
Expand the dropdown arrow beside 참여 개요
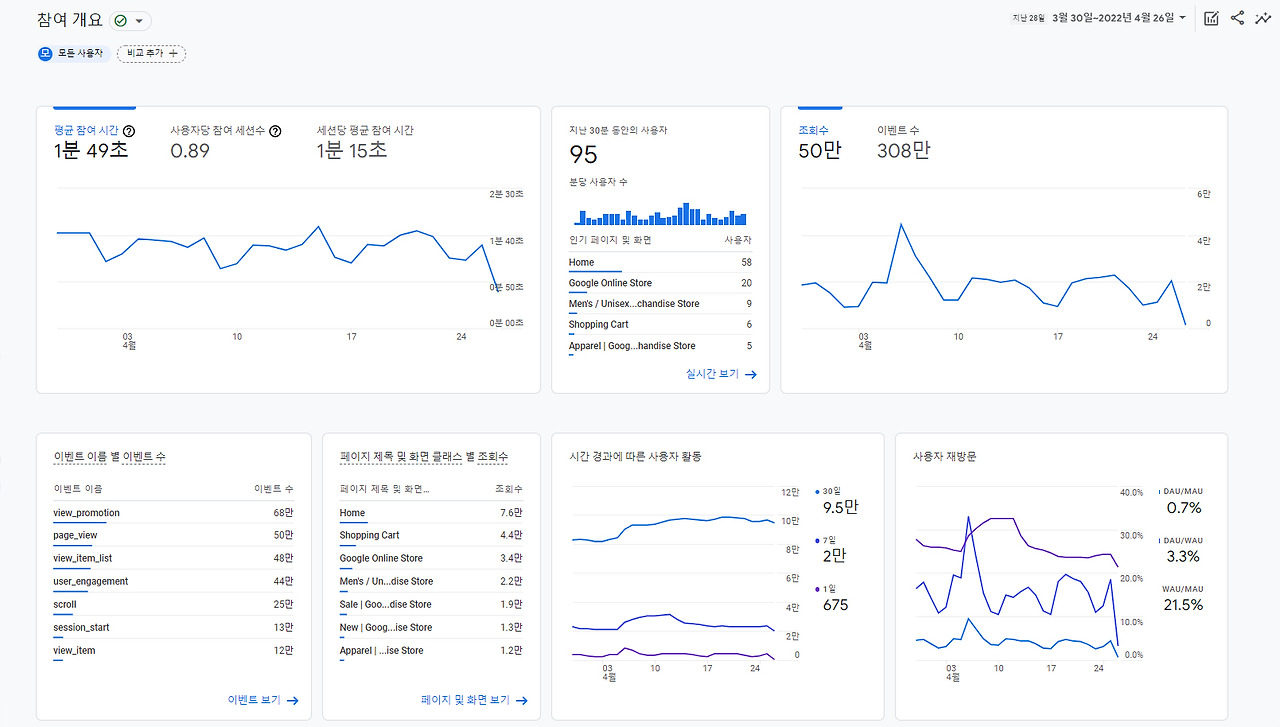[138, 18]
